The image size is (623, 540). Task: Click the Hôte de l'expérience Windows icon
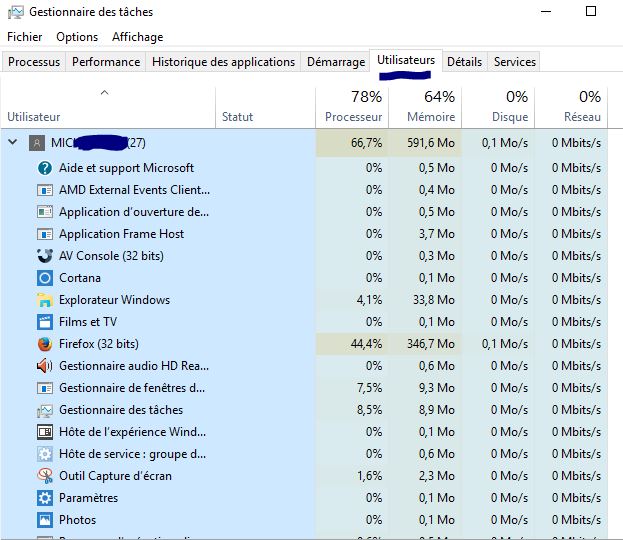[x=45, y=432]
